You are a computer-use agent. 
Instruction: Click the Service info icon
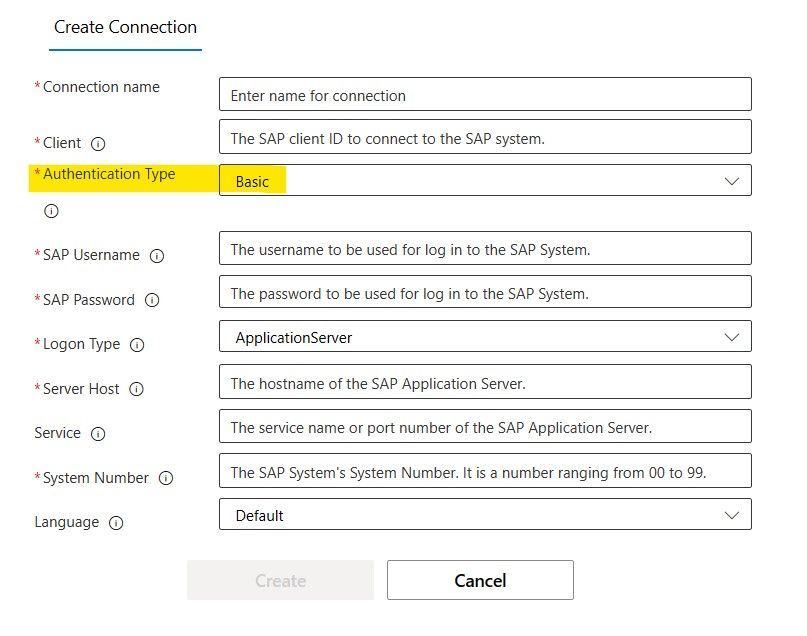pos(98,433)
